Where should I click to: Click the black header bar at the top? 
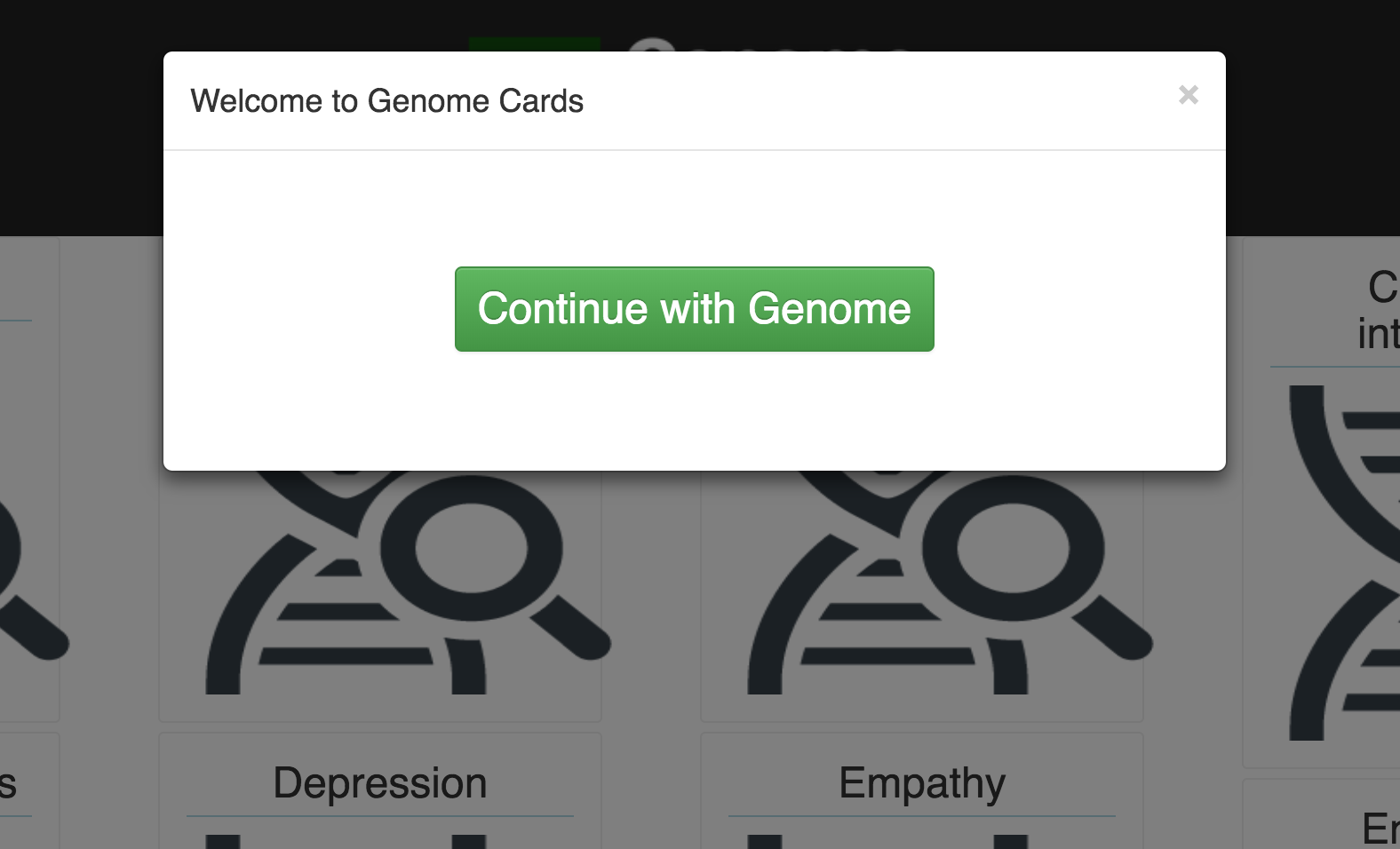click(80, 115)
